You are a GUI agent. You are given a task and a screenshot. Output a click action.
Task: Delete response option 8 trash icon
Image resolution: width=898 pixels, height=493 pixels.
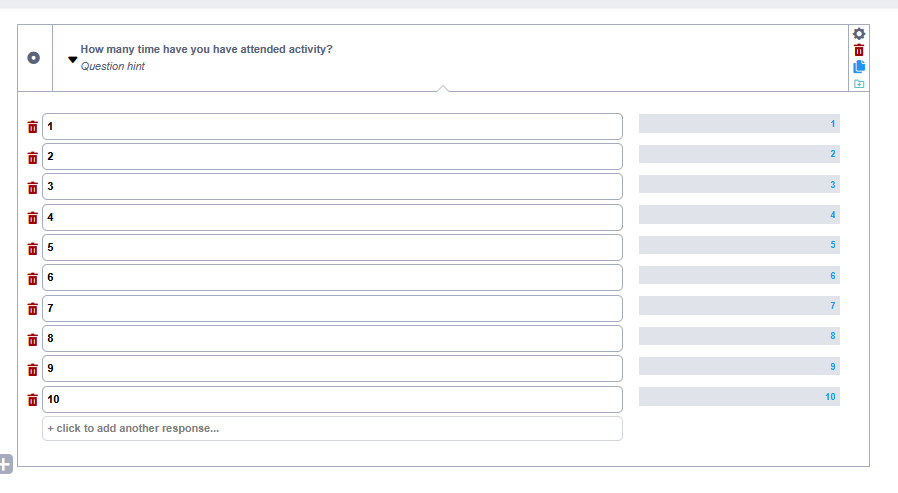[32, 339]
